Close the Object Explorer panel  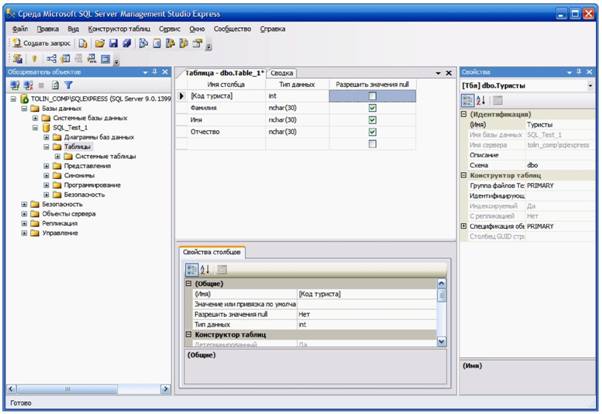[165, 72]
